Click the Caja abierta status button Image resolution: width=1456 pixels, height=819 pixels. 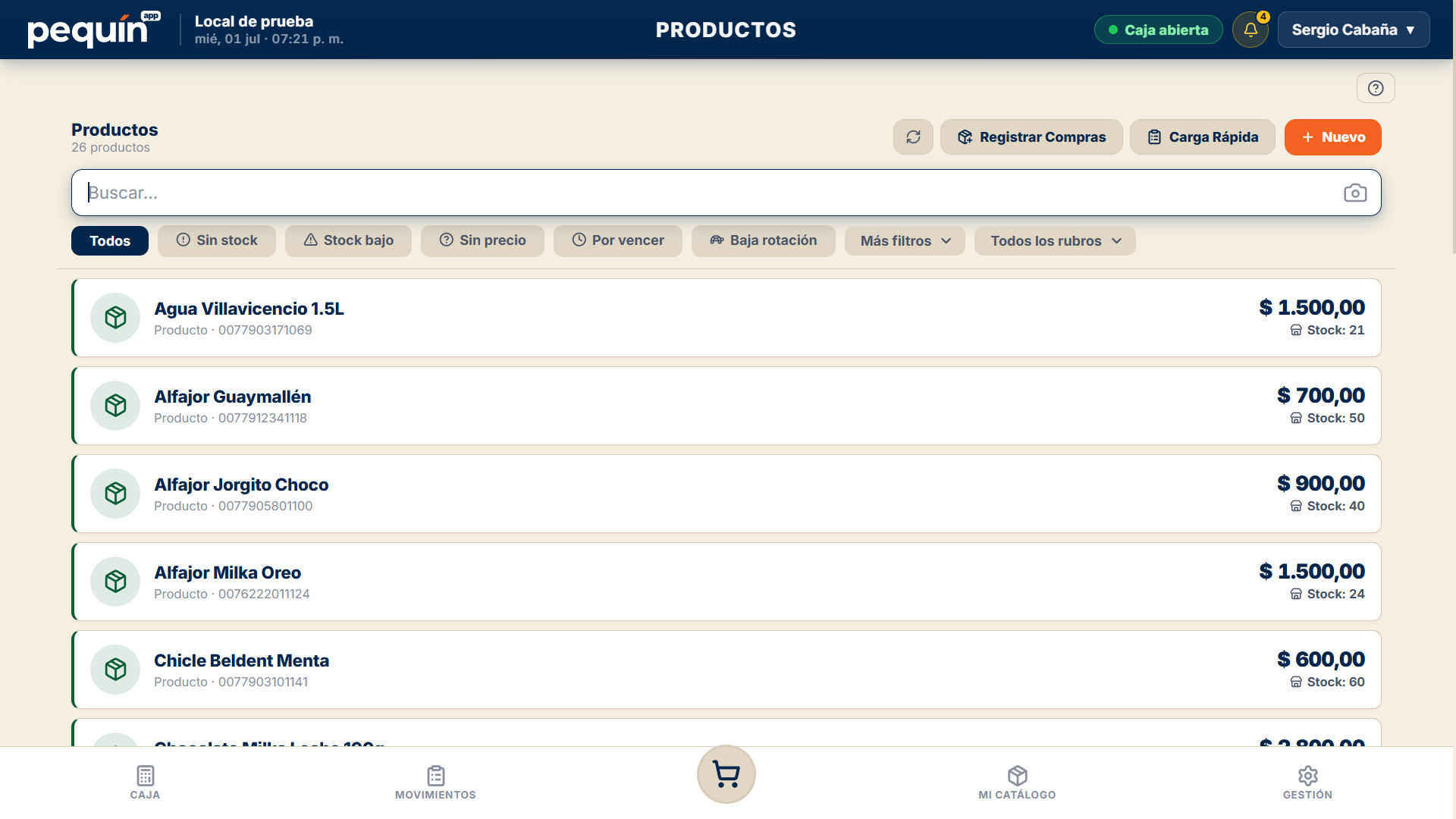tap(1159, 30)
